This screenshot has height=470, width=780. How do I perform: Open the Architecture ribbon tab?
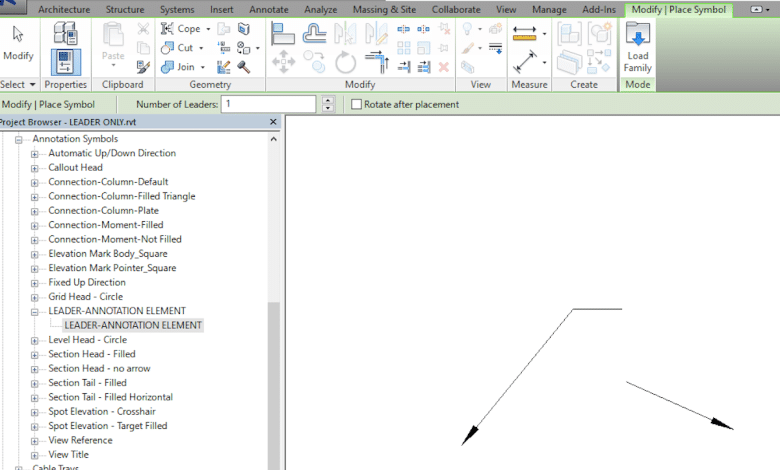(64, 9)
